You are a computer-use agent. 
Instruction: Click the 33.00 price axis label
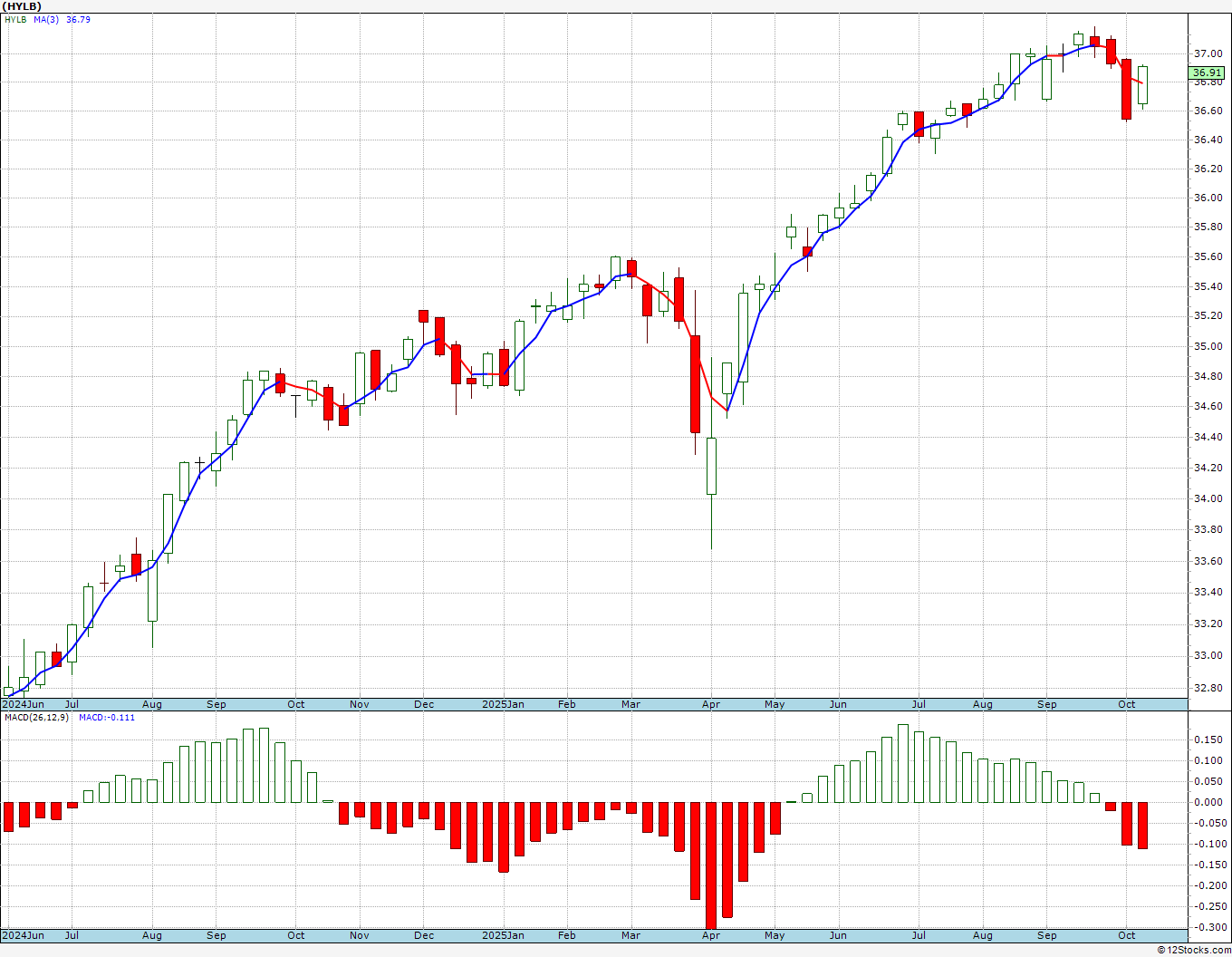pyautogui.click(x=1207, y=656)
